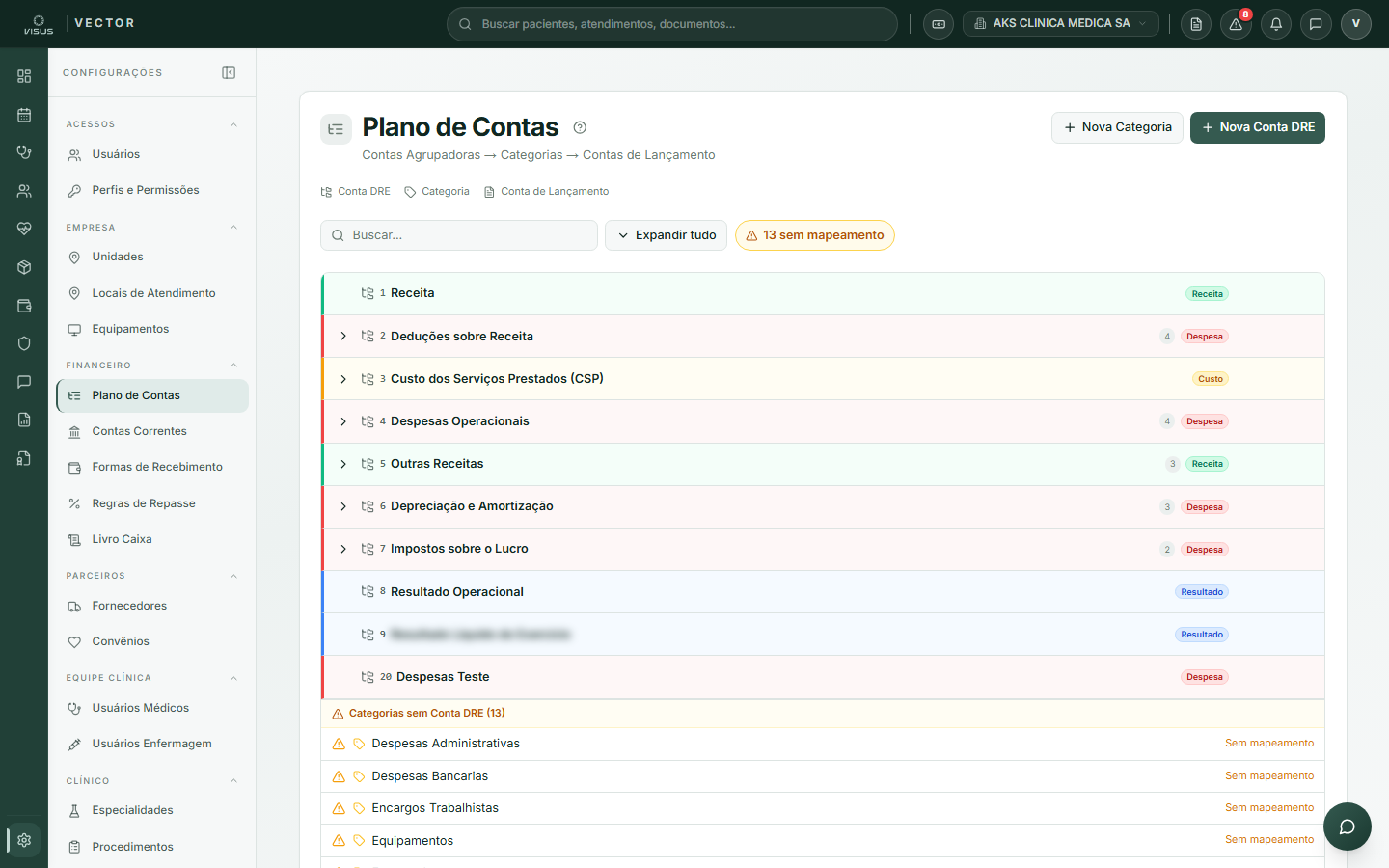Open Usuários in the sidebar
1389x868 pixels.
pos(152,154)
